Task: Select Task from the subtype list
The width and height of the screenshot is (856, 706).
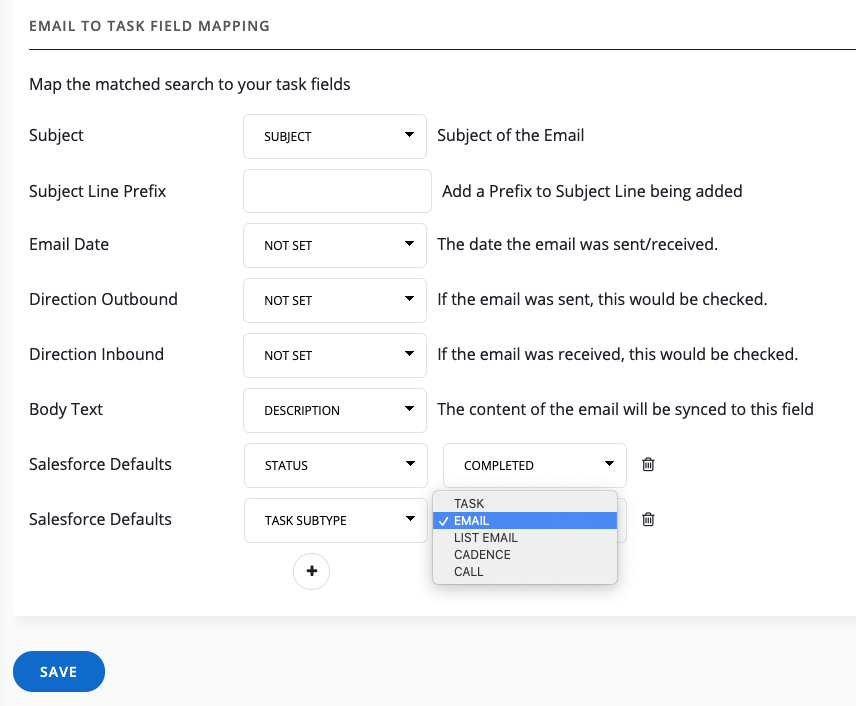Action: 469,504
